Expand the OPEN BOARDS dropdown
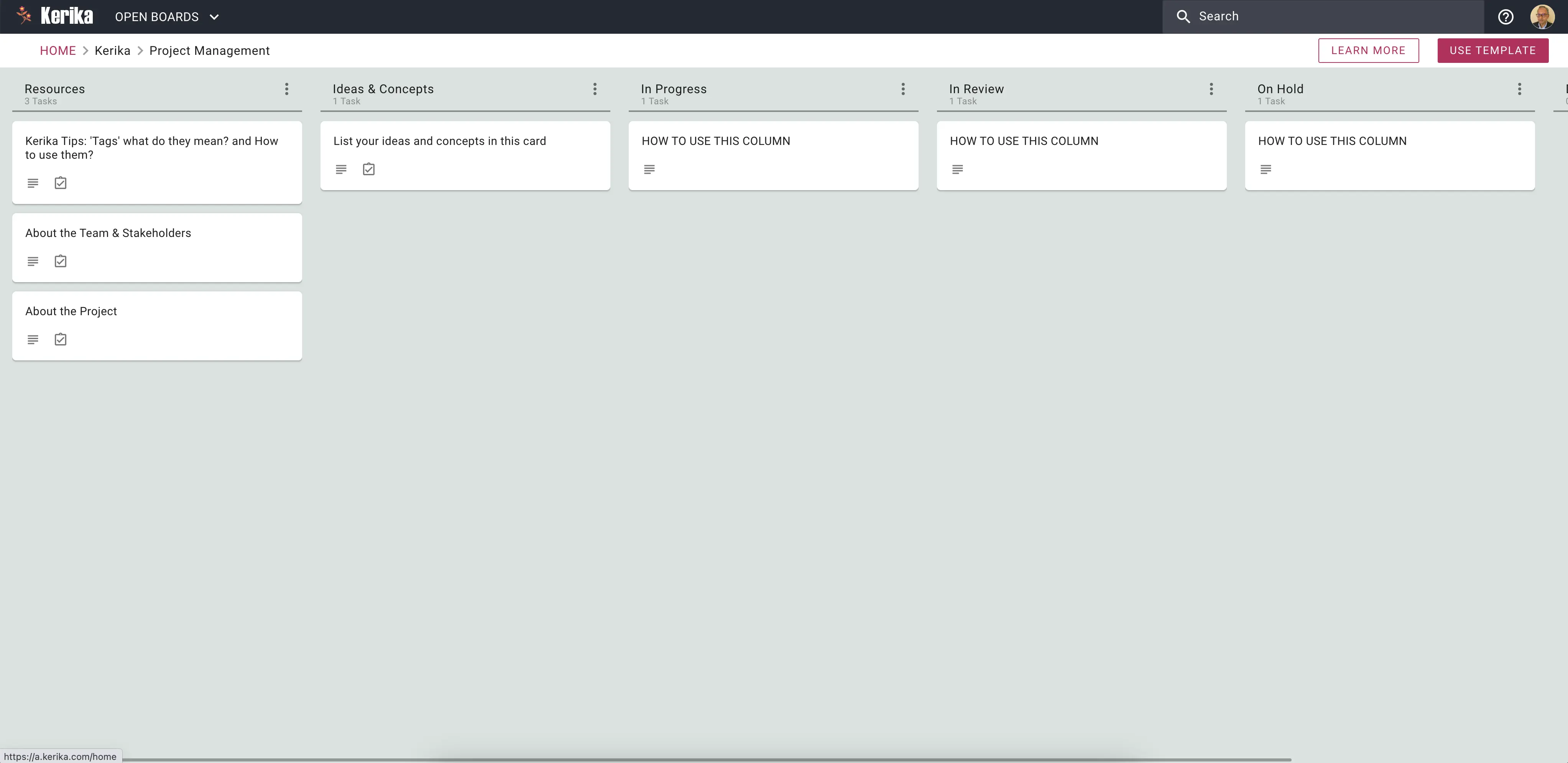Viewport: 1568px width, 763px height. pyautogui.click(x=167, y=17)
